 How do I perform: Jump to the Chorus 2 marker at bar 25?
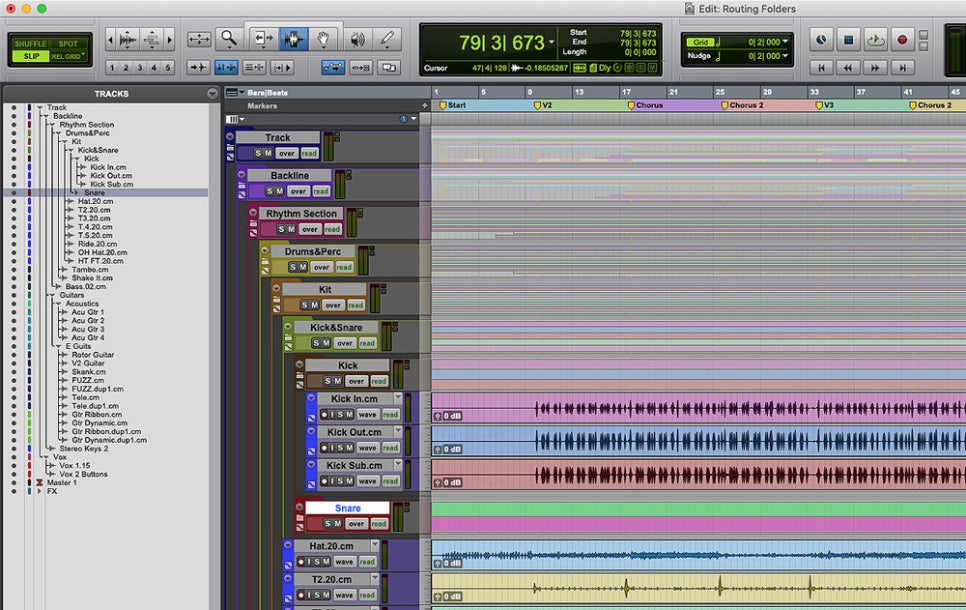[745, 105]
